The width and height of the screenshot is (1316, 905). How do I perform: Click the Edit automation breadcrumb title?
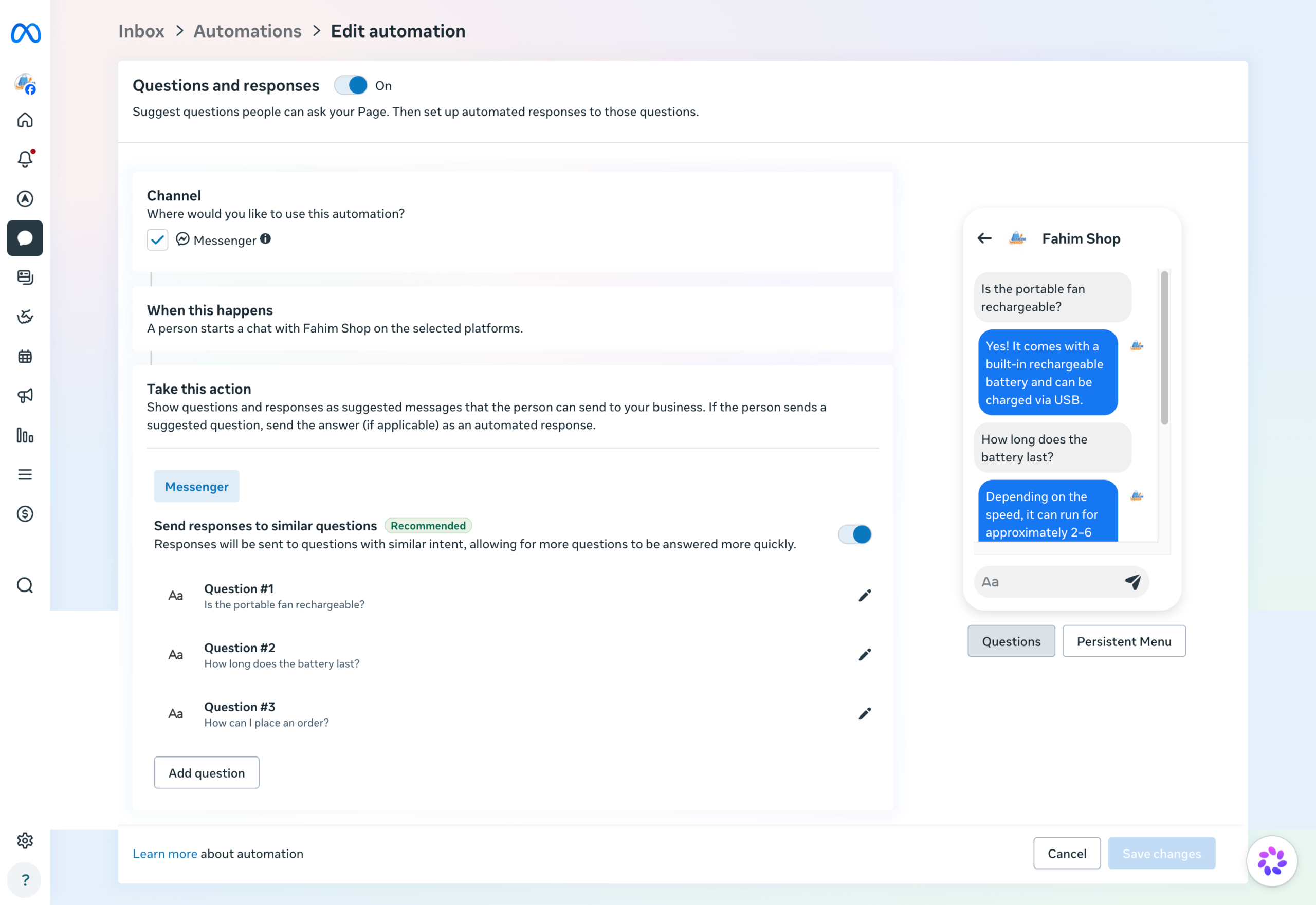(398, 31)
